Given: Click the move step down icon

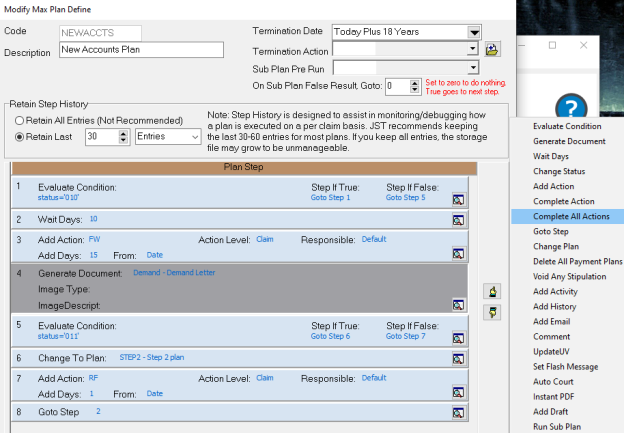Looking at the screenshot, I should coord(491,312).
